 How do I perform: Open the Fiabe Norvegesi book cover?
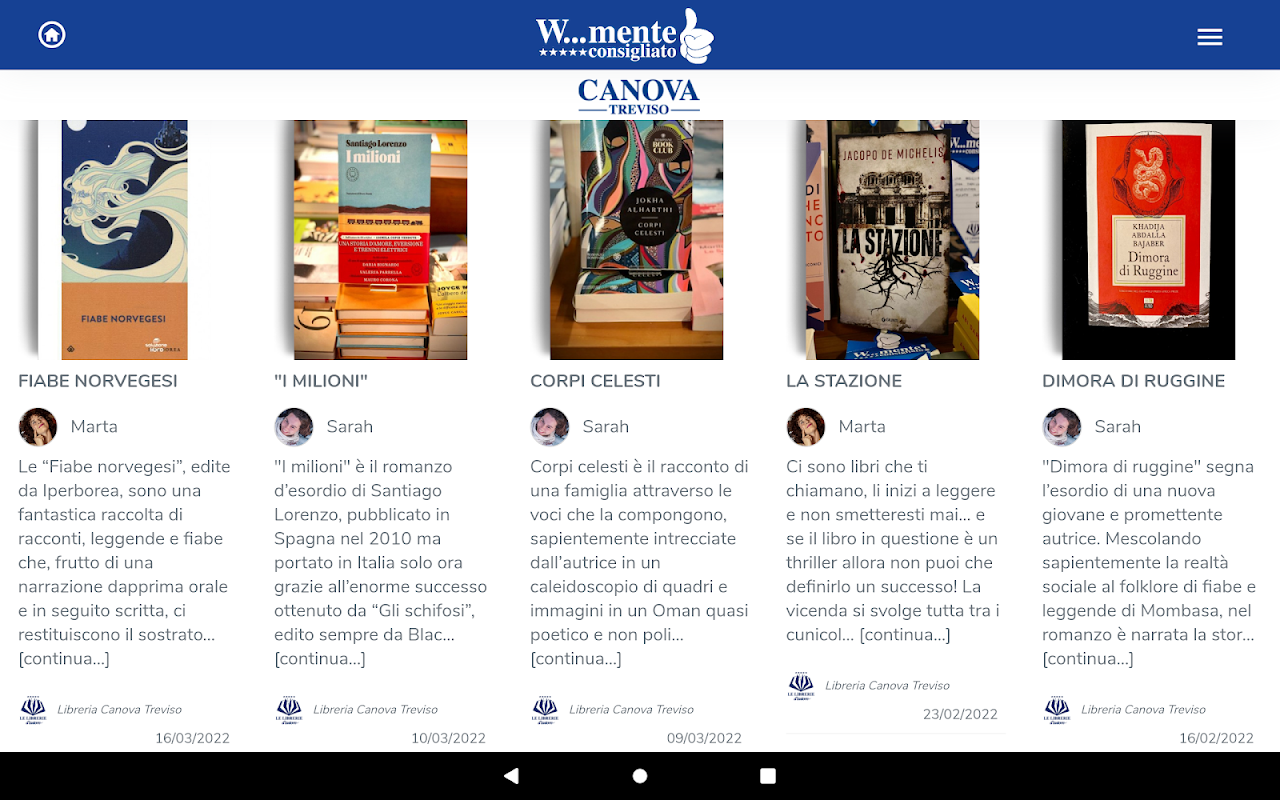tap(125, 240)
